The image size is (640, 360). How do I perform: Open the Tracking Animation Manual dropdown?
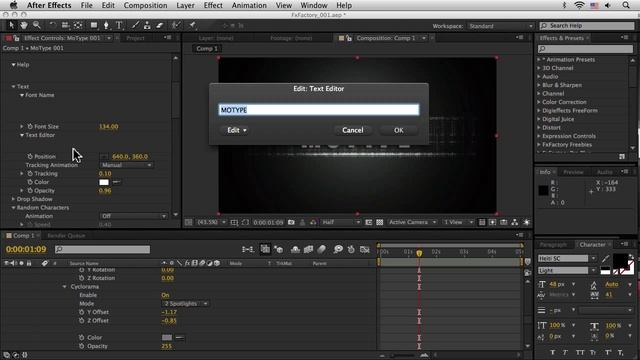[x=126, y=165]
